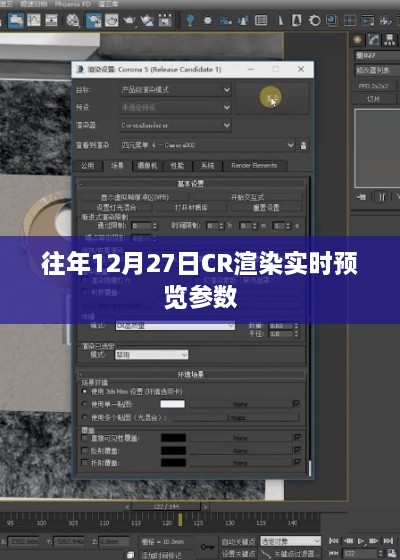400x560 pixels.
Task: Open the Preset dropdown
Action: point(176,107)
